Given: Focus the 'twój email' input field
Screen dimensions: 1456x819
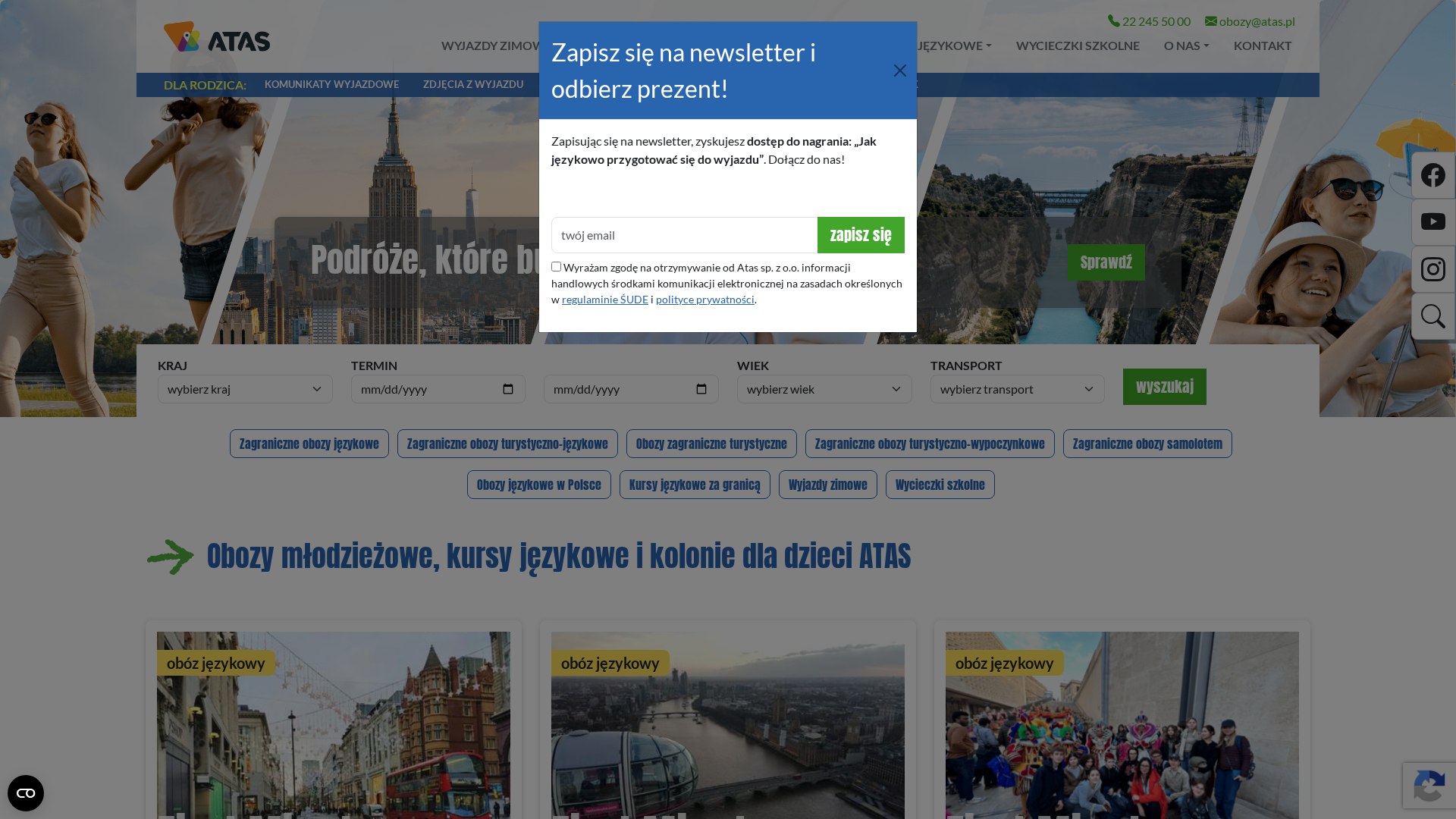Looking at the screenshot, I should [684, 235].
